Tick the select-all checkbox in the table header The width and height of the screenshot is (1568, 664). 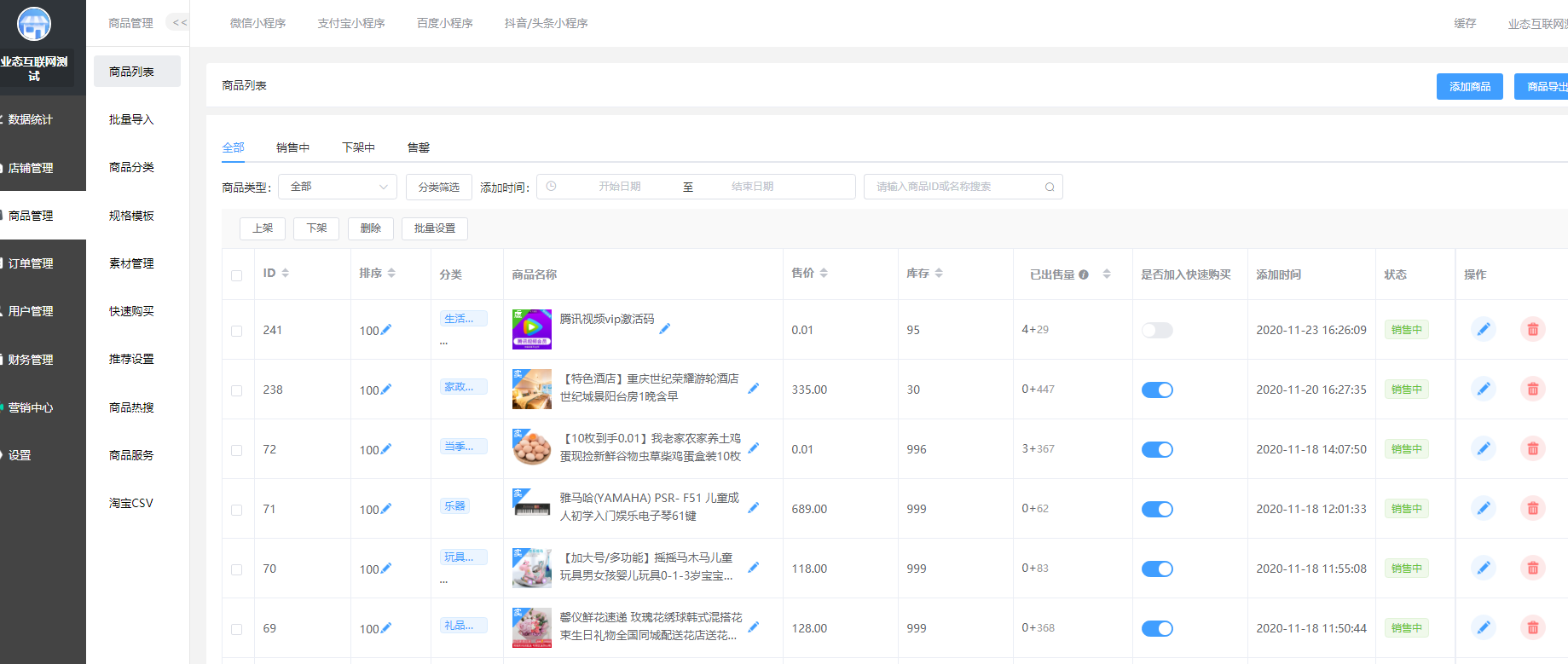pos(236,275)
